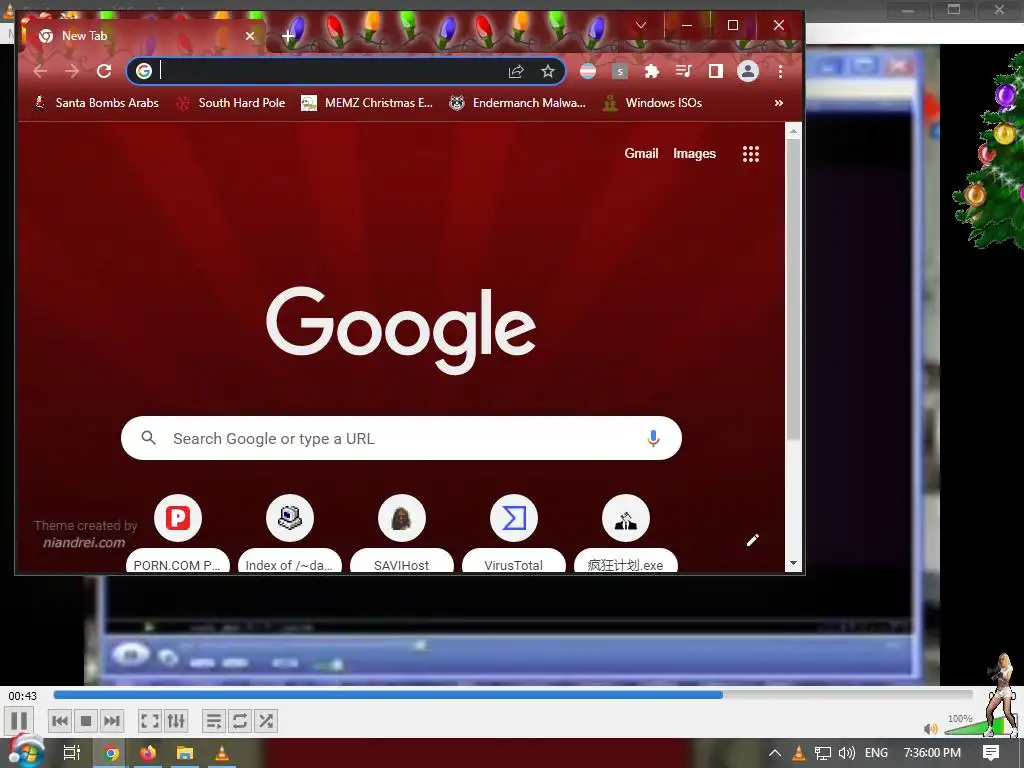The height and width of the screenshot is (768, 1024).
Task: Mute VLC with speaker icon
Action: pyautogui.click(x=931, y=729)
